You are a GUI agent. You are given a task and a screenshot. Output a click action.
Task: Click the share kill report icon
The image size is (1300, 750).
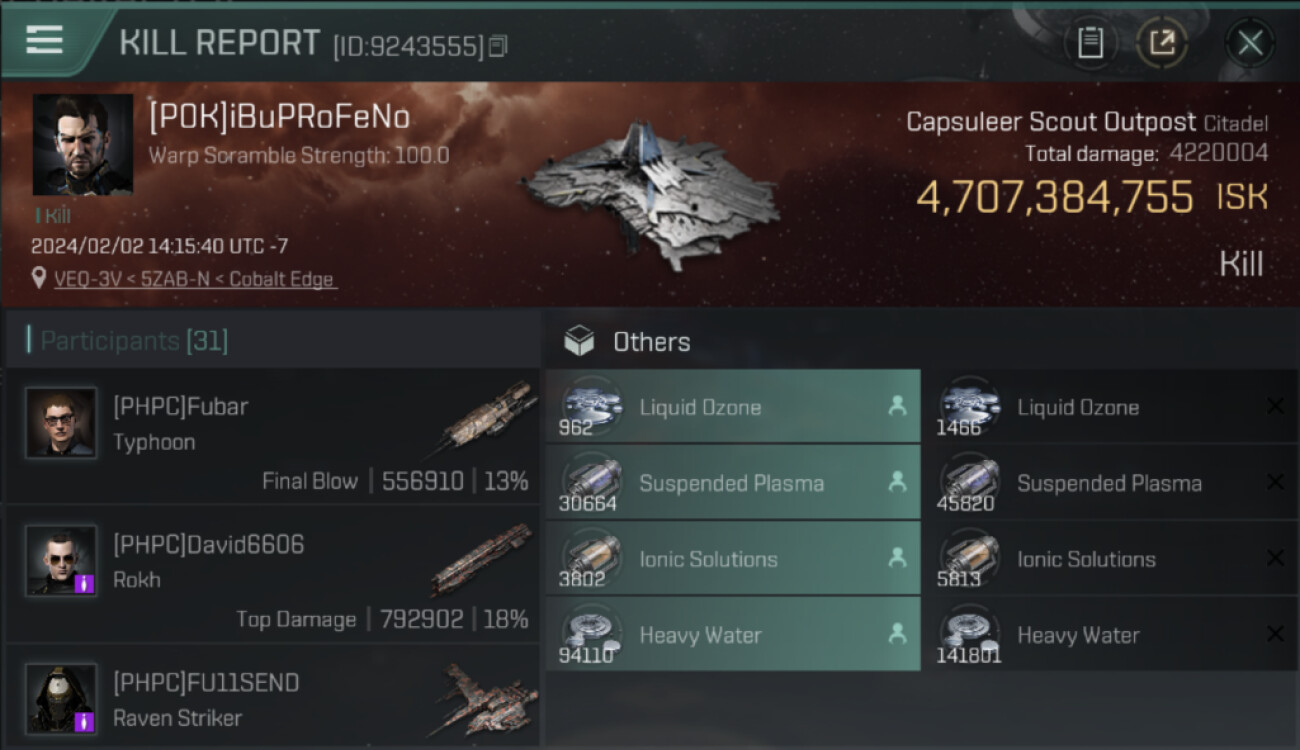(1161, 43)
